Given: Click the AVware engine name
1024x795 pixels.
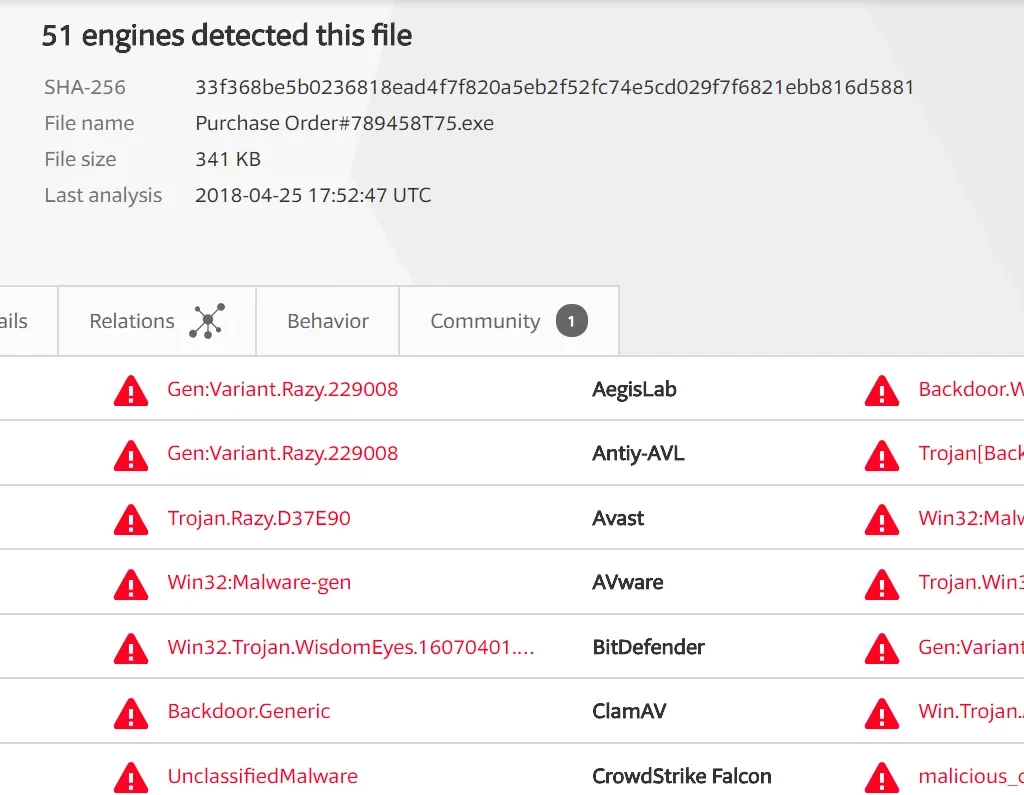Looking at the screenshot, I should point(628,582).
